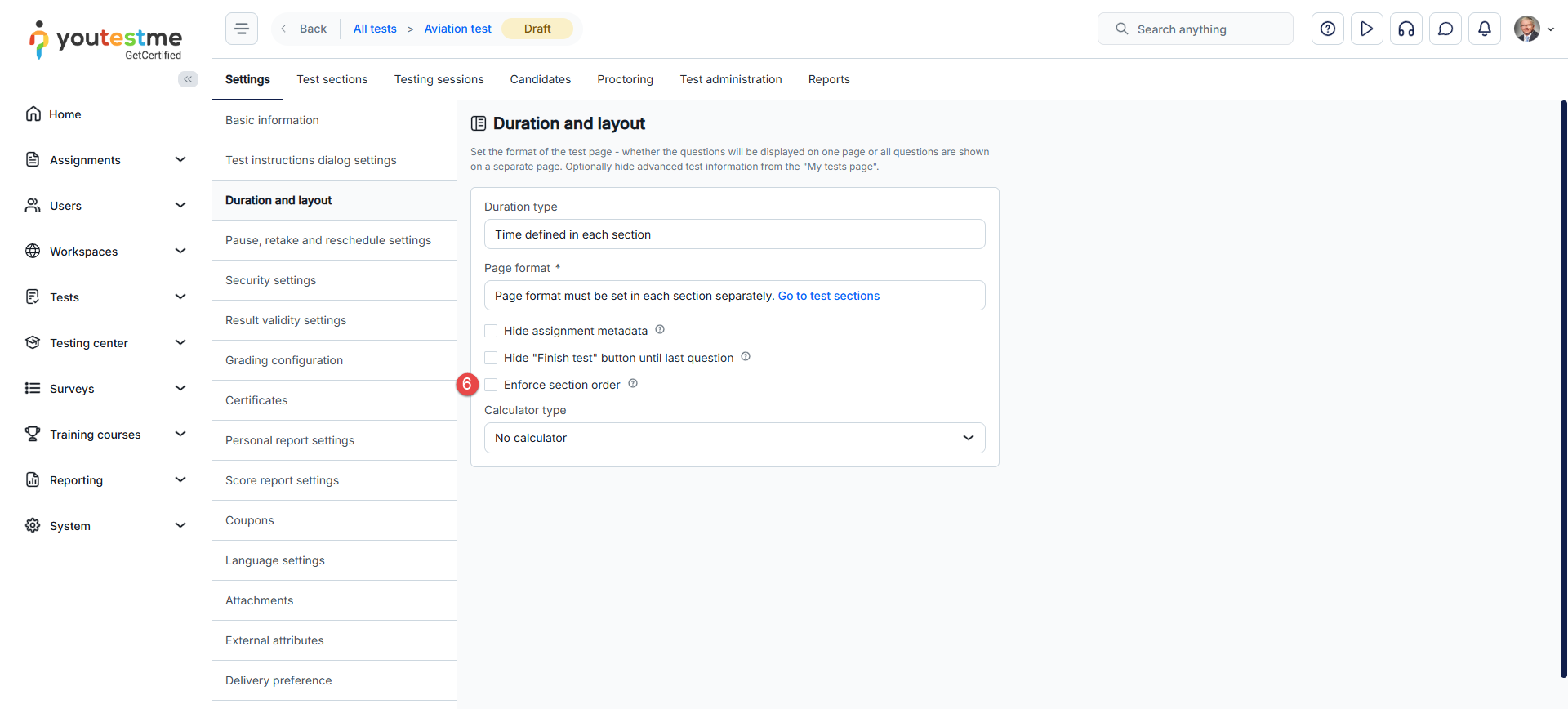Screen dimensions: 1568x709
Task: Expand the Users menu chevron
Action: click(x=180, y=205)
